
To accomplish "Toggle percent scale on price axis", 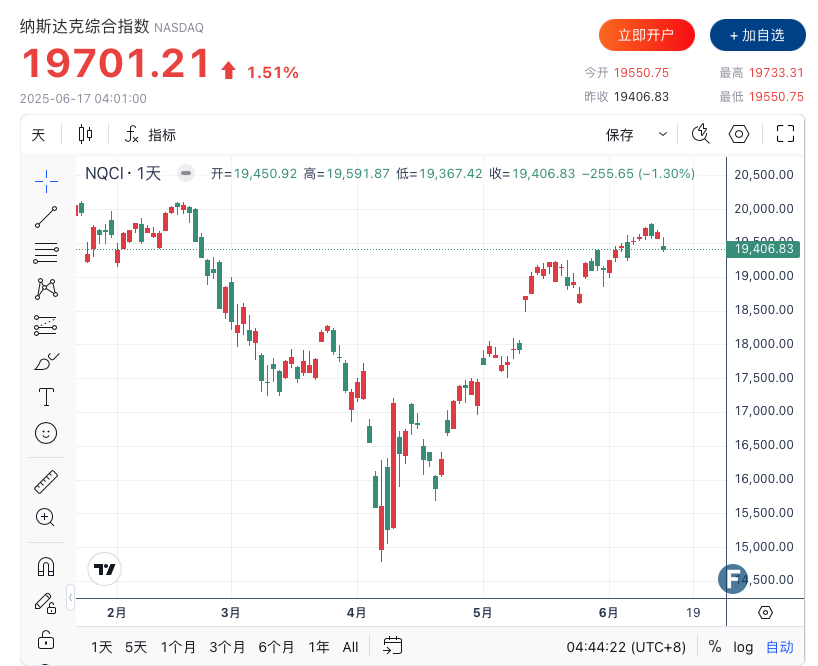I will pos(715,647).
